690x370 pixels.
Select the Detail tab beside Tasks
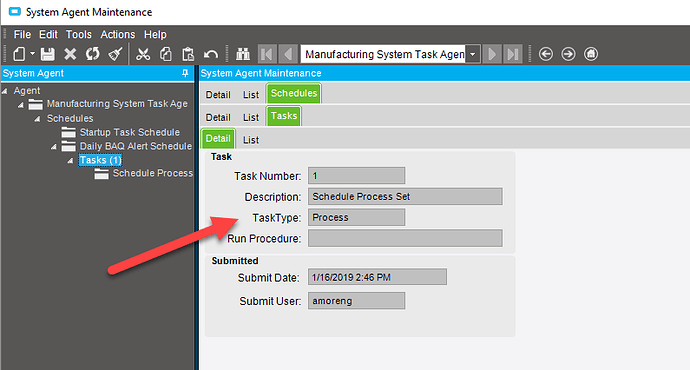tap(218, 117)
